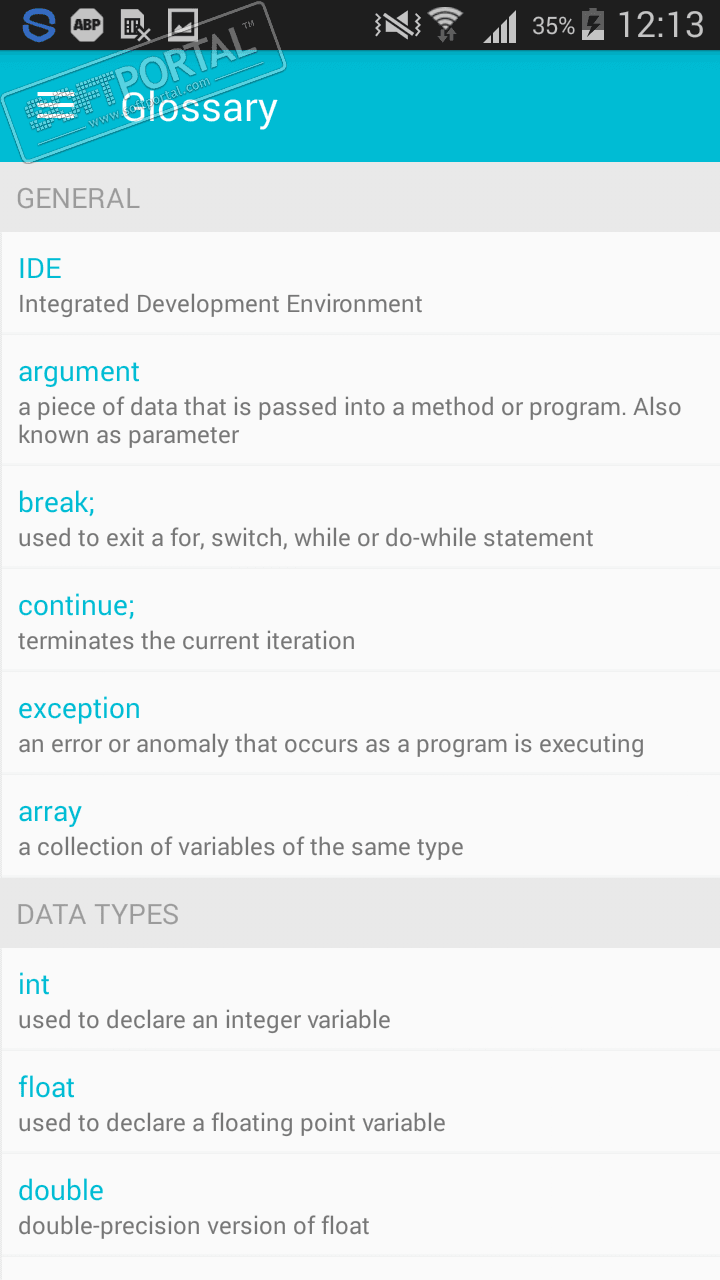This screenshot has width=720, height=1280.
Task: Tap the Adblock Plus status icon
Action: [87, 25]
